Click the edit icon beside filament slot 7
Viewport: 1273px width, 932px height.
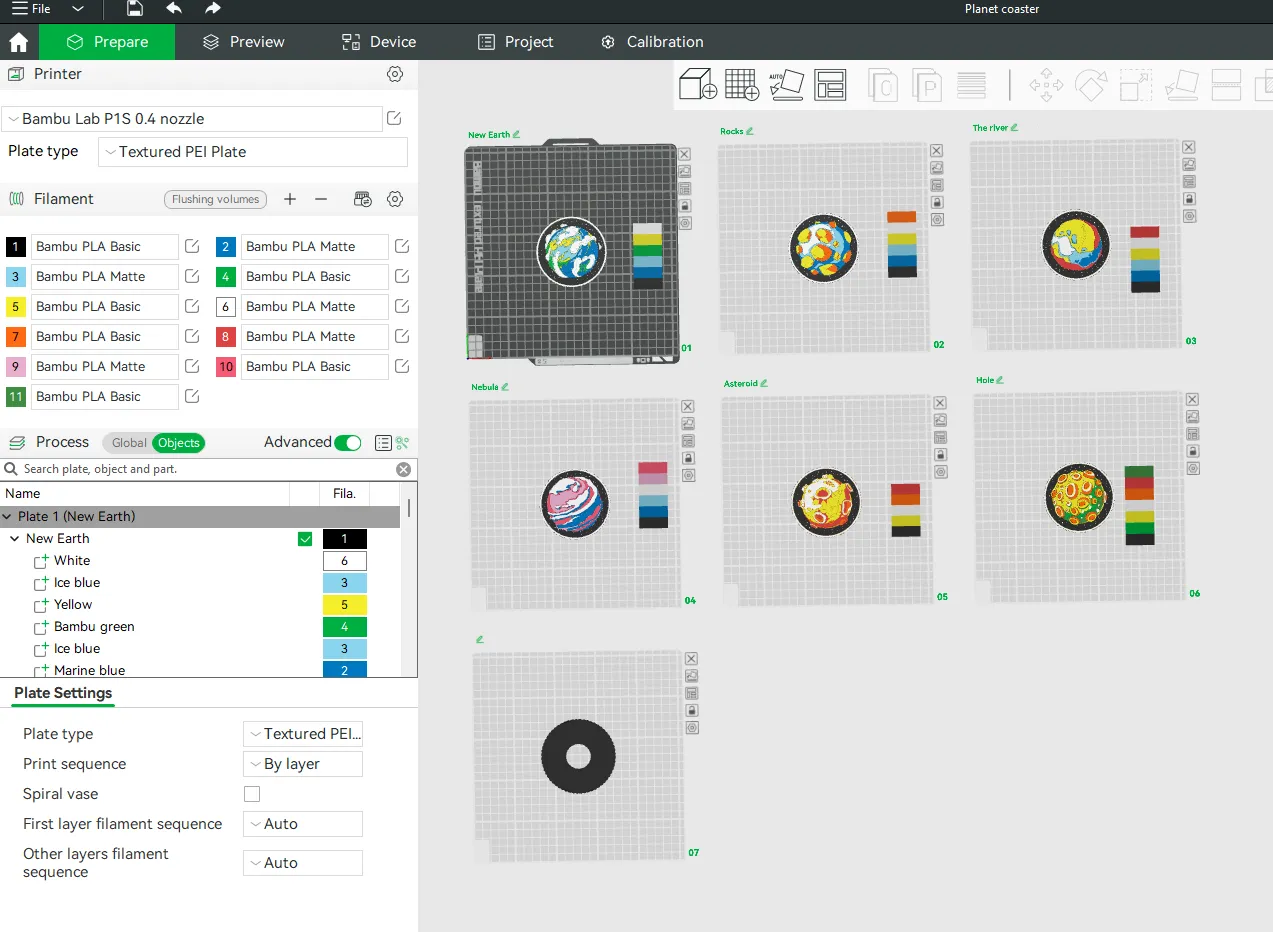pyautogui.click(x=192, y=337)
